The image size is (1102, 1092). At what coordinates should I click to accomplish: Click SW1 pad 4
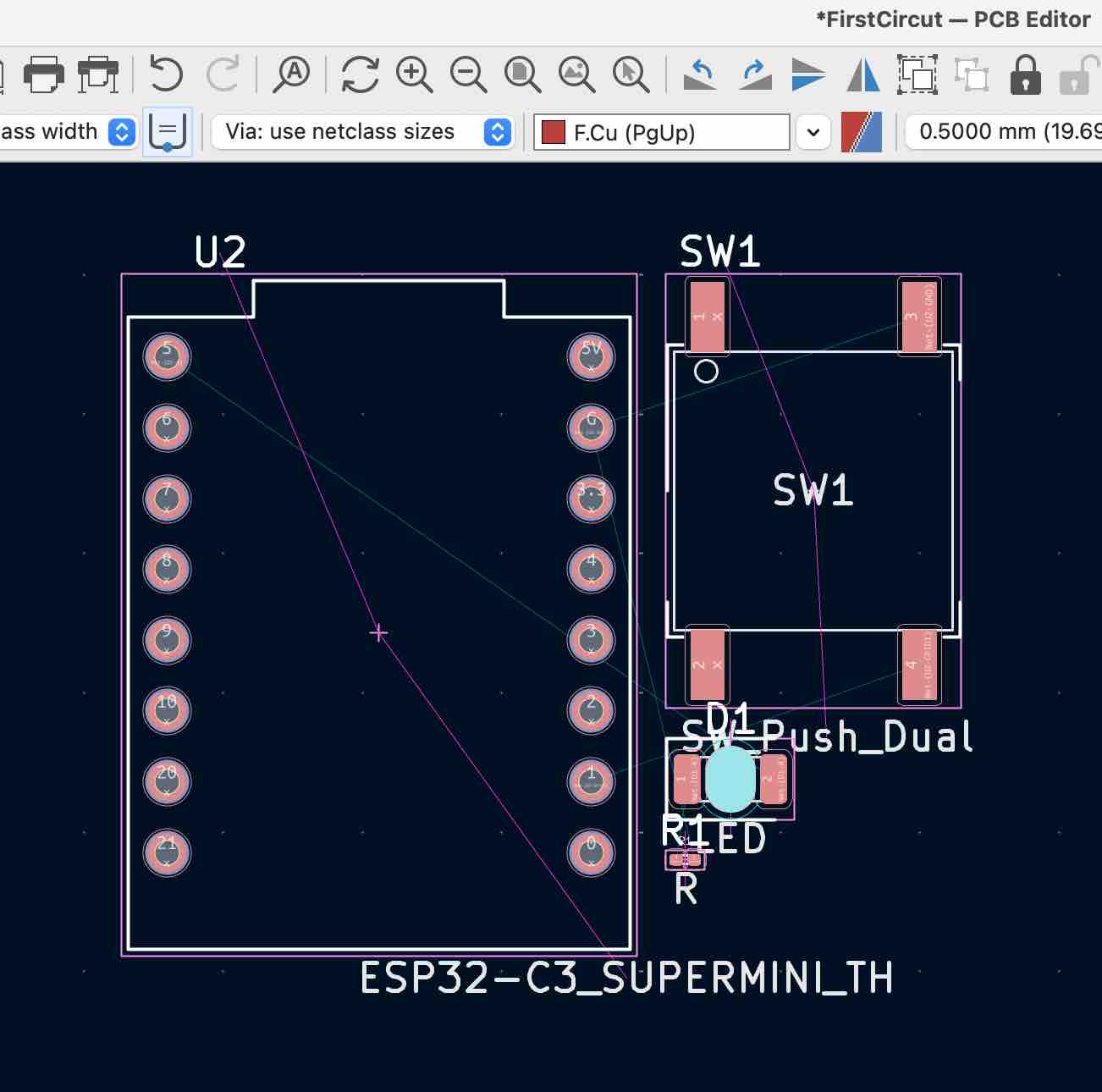pos(919,665)
